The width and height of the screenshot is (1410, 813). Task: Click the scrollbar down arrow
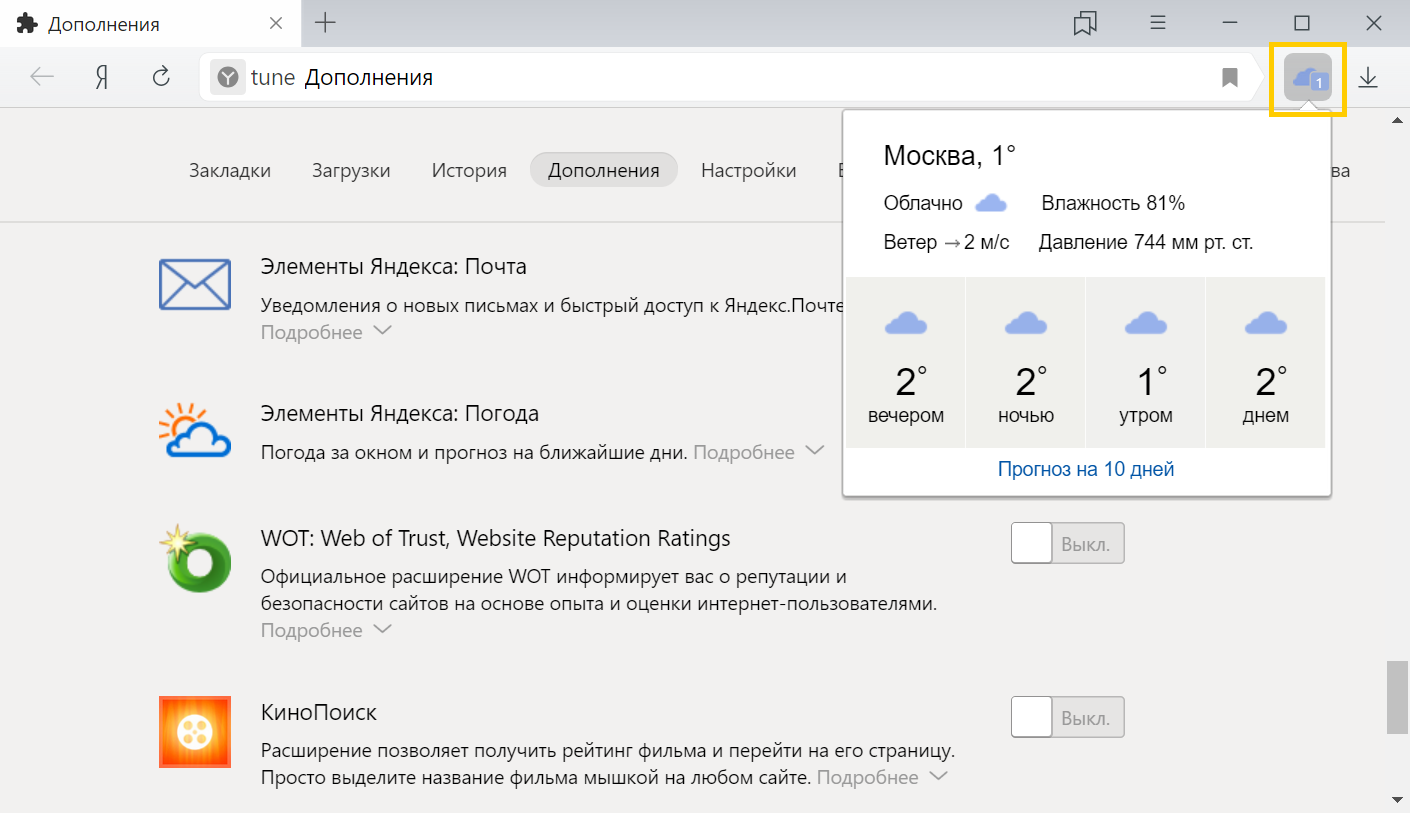click(1396, 798)
